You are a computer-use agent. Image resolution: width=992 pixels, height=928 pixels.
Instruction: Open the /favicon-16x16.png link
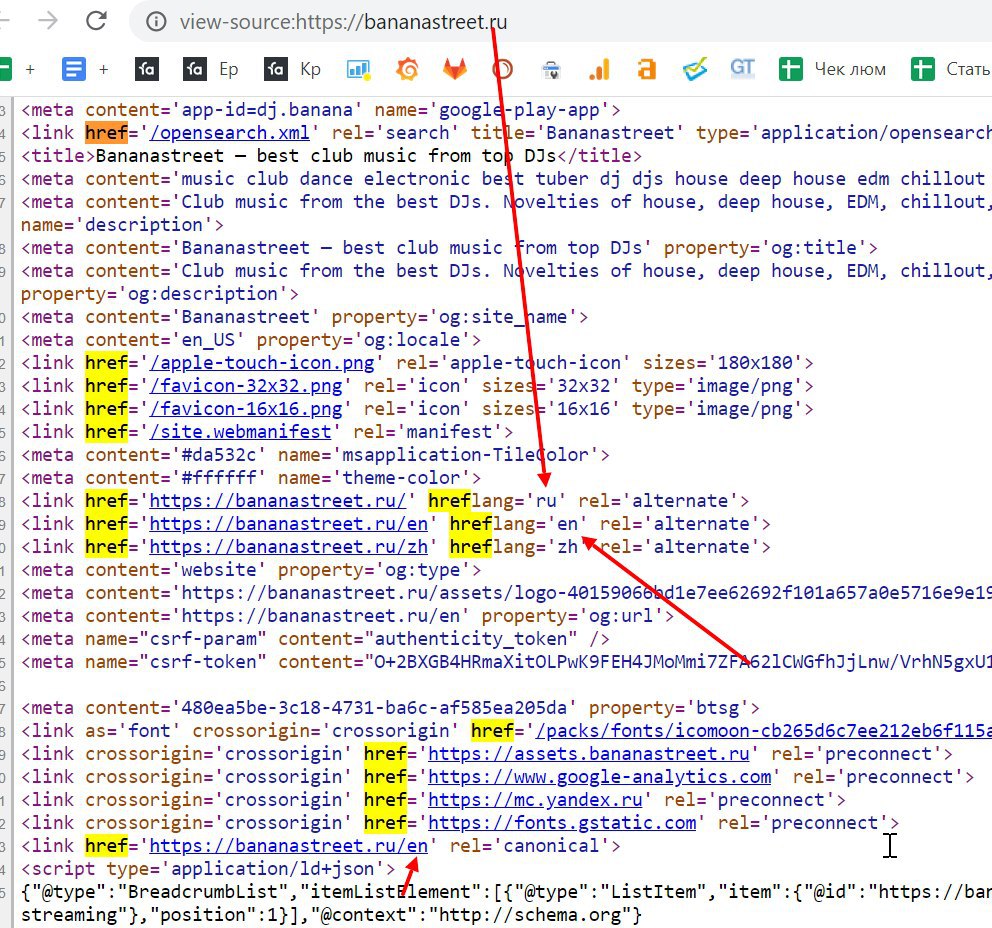point(246,409)
